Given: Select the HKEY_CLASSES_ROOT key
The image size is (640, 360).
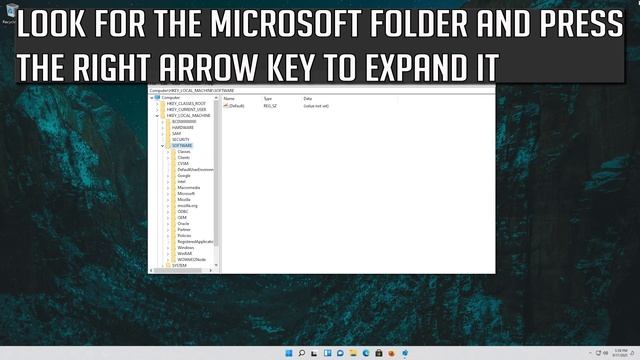Looking at the screenshot, I should point(186,104).
